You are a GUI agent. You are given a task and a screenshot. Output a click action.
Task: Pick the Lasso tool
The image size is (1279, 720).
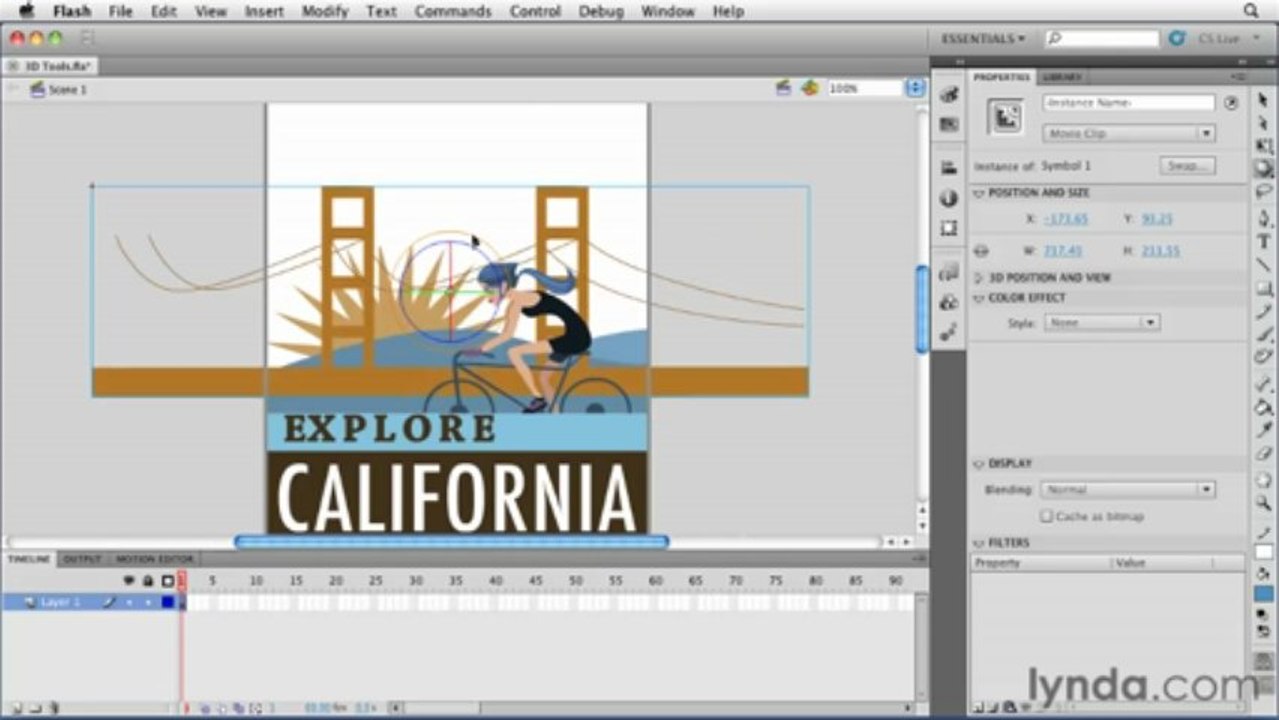pos(1264,192)
